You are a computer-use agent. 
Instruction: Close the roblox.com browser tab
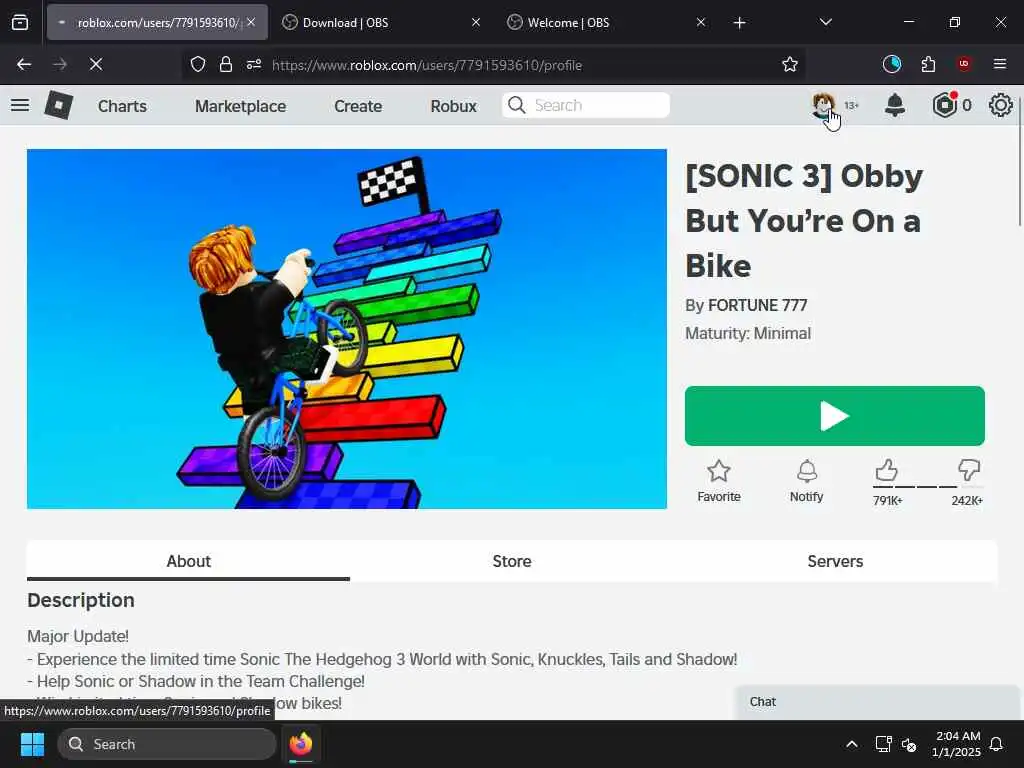pos(251,22)
